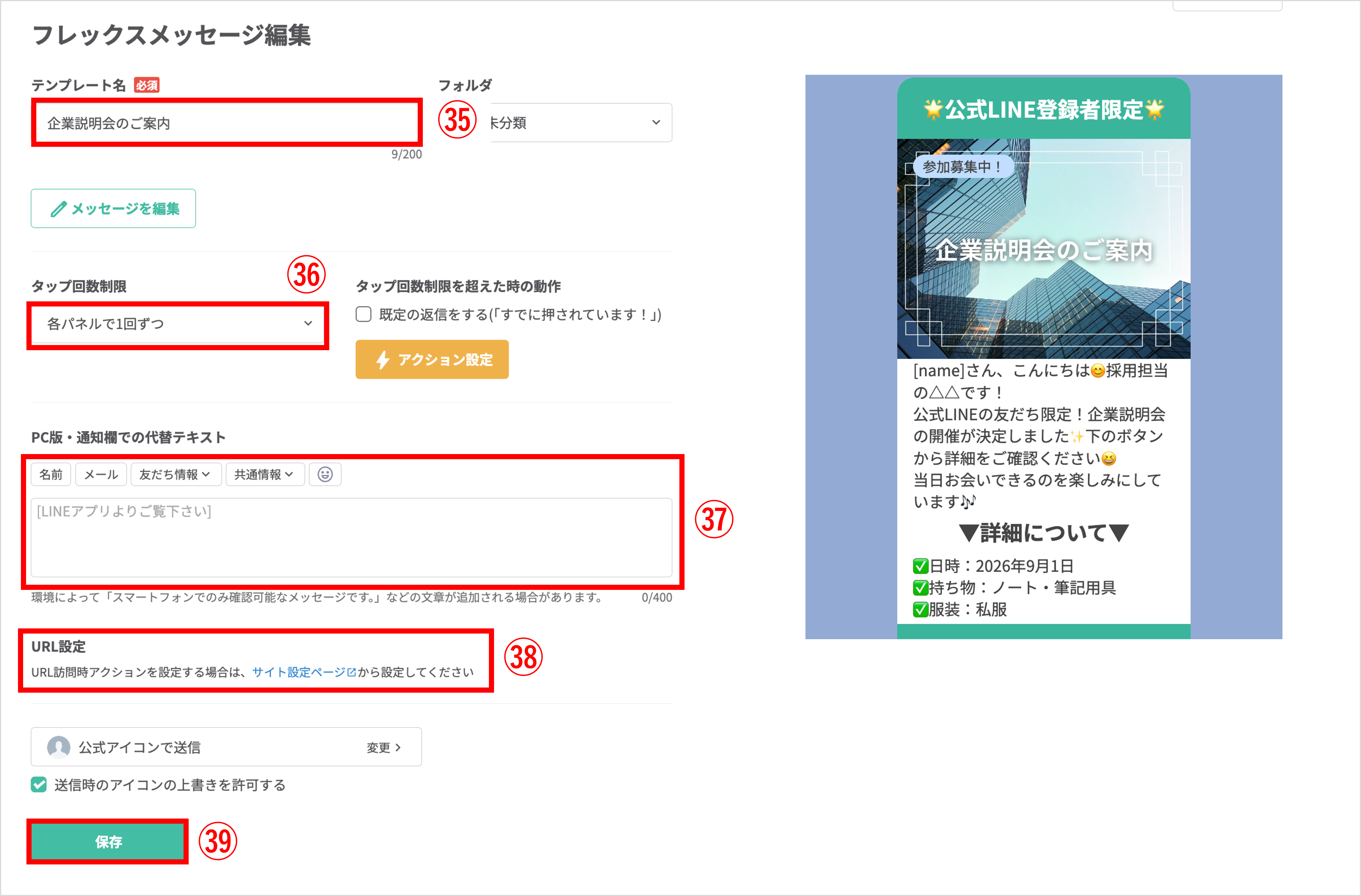Click the lightning icon on アクション設定

click(x=382, y=359)
